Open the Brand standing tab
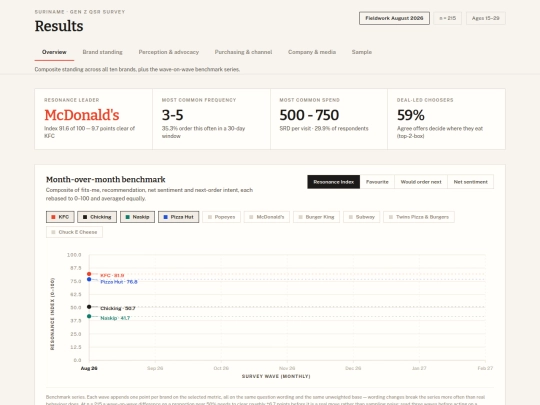 click(103, 52)
